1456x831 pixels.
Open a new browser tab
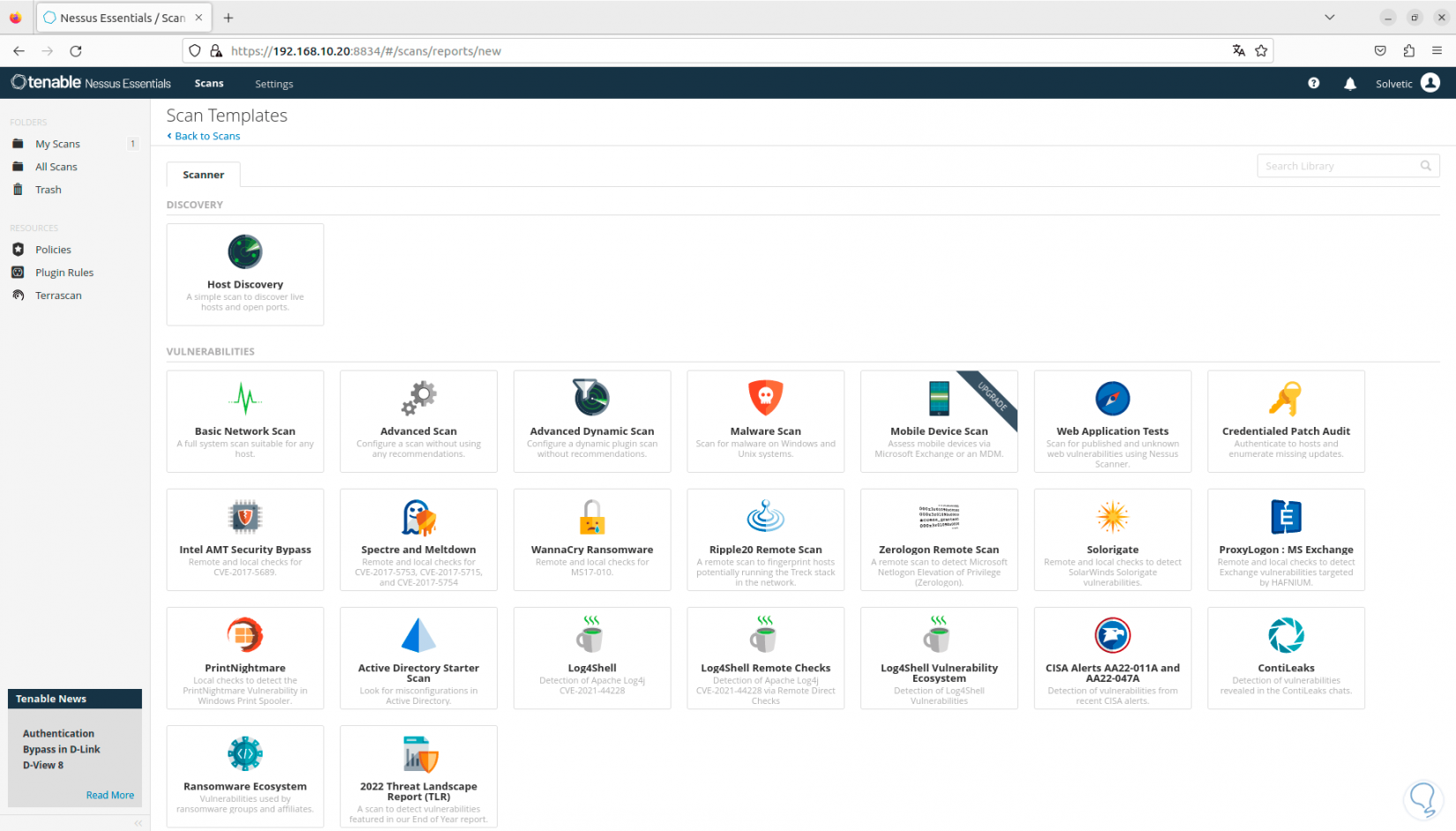click(229, 18)
